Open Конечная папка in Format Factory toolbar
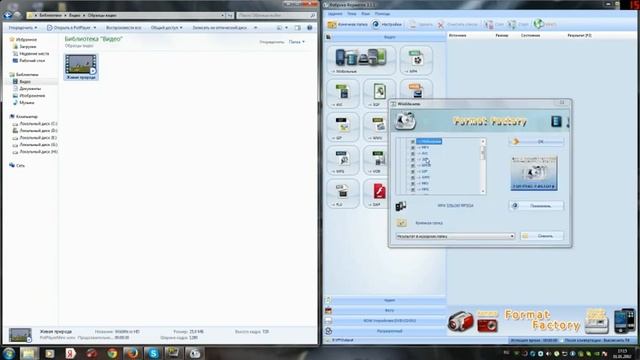This screenshot has width=640, height=360. [348, 24]
